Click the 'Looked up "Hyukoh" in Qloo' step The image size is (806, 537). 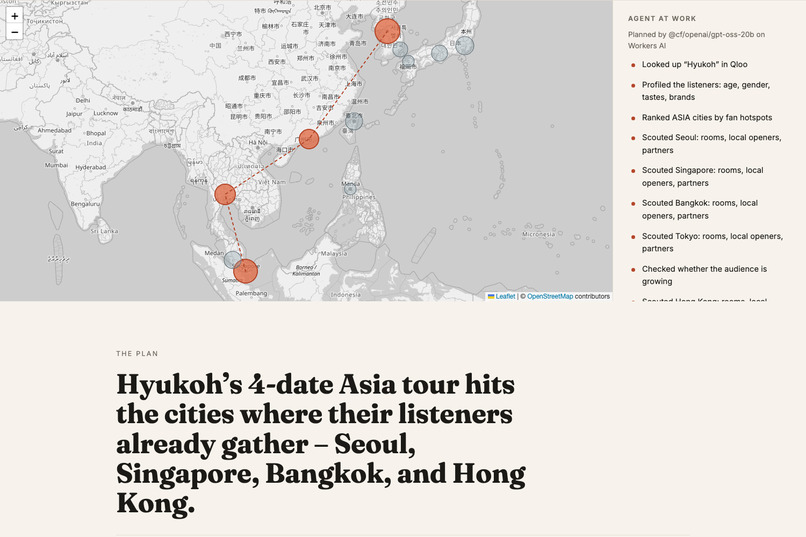click(x=694, y=64)
